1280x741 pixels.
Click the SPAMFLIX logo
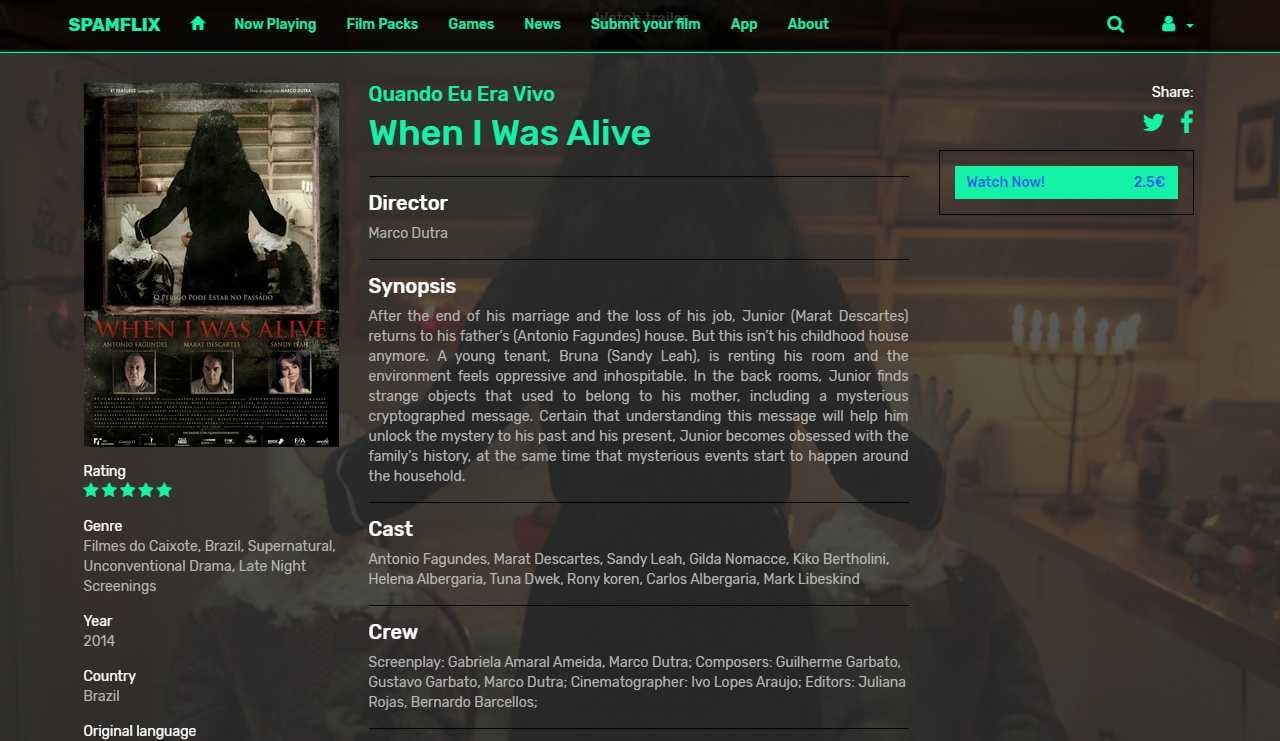(x=114, y=24)
